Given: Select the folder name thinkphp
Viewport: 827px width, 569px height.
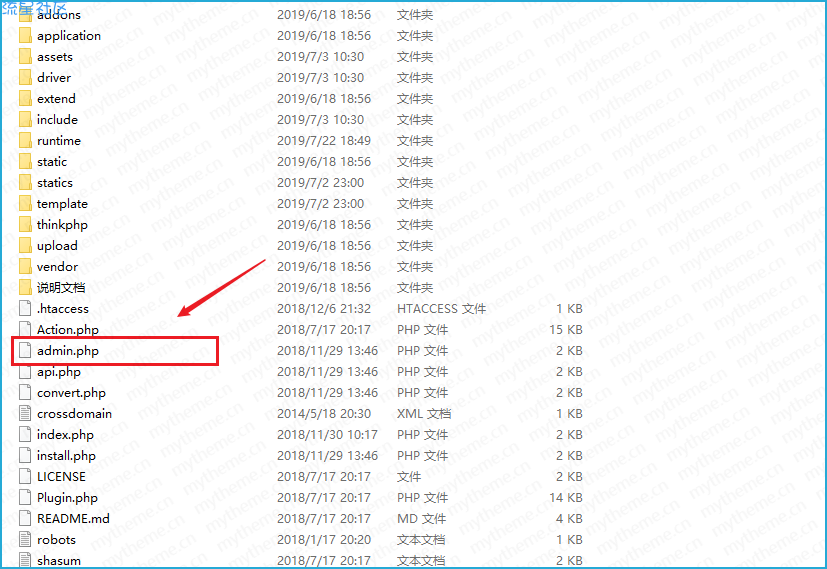Looking at the screenshot, I should [x=62, y=225].
